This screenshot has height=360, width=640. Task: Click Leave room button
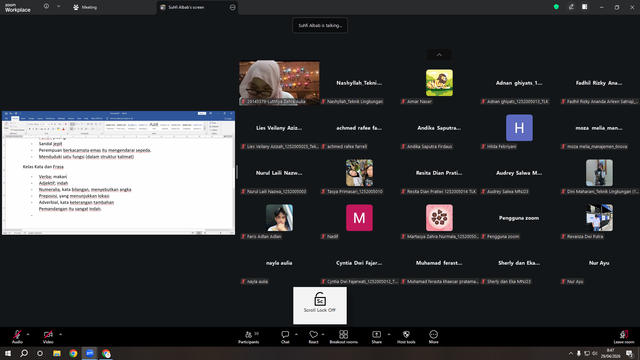pos(624,337)
